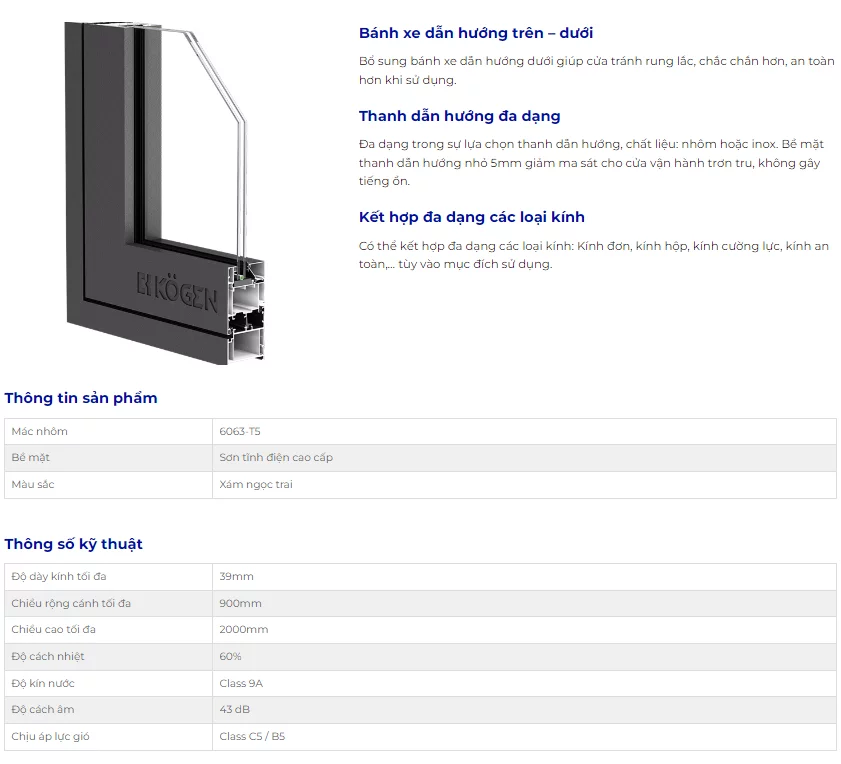The image size is (841, 764).
Task: Click the 'Độ cách nhiệt' label
Action: click(x=48, y=657)
